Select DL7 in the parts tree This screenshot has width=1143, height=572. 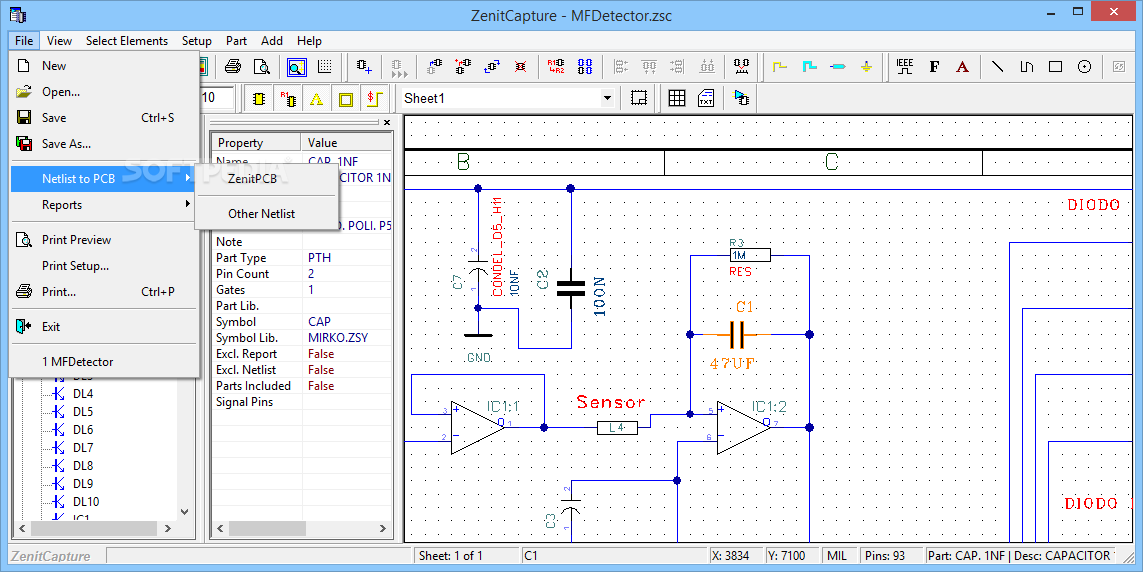tap(83, 447)
